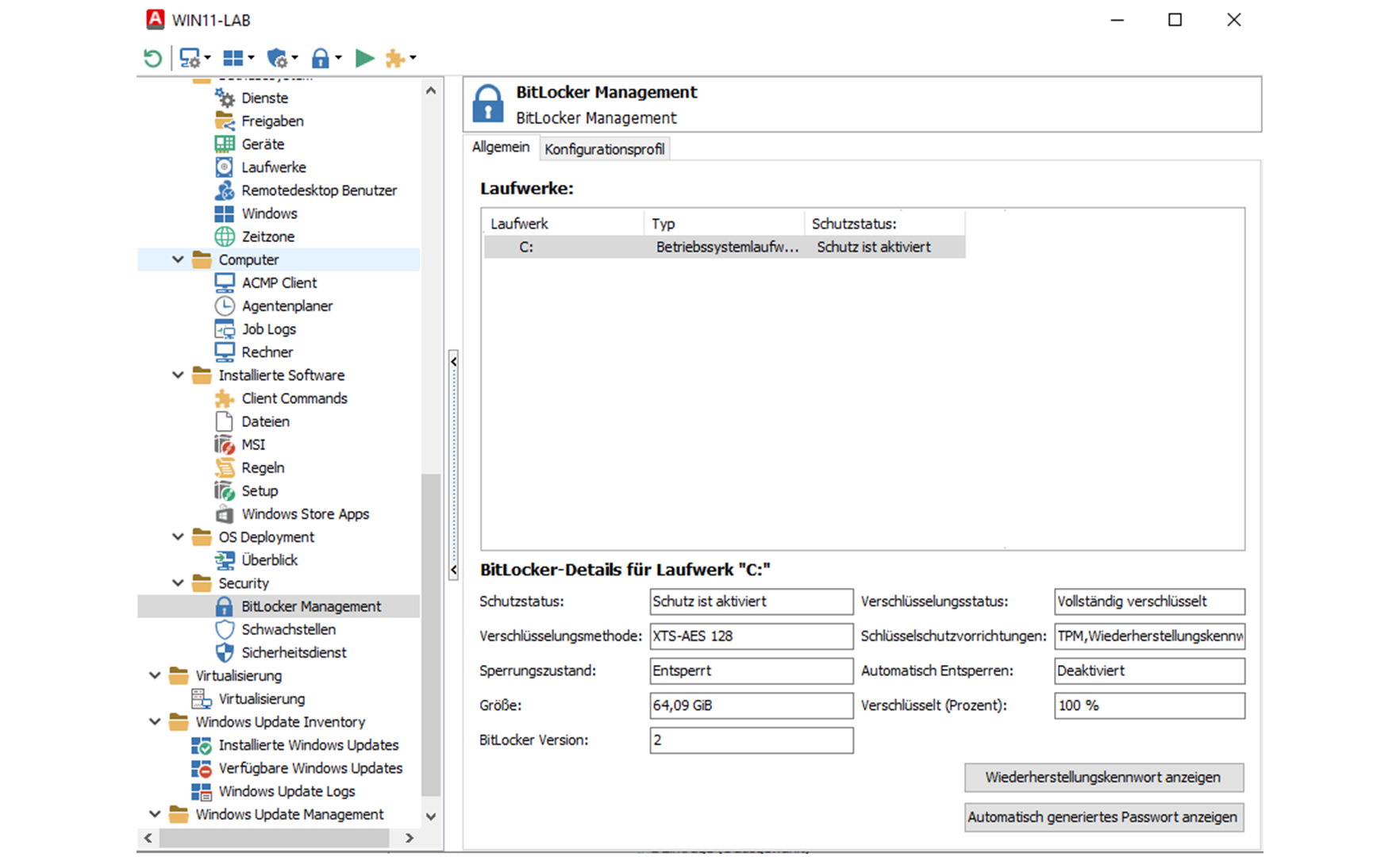
Task: Collapse Installierte Software folder node
Action: point(178,375)
